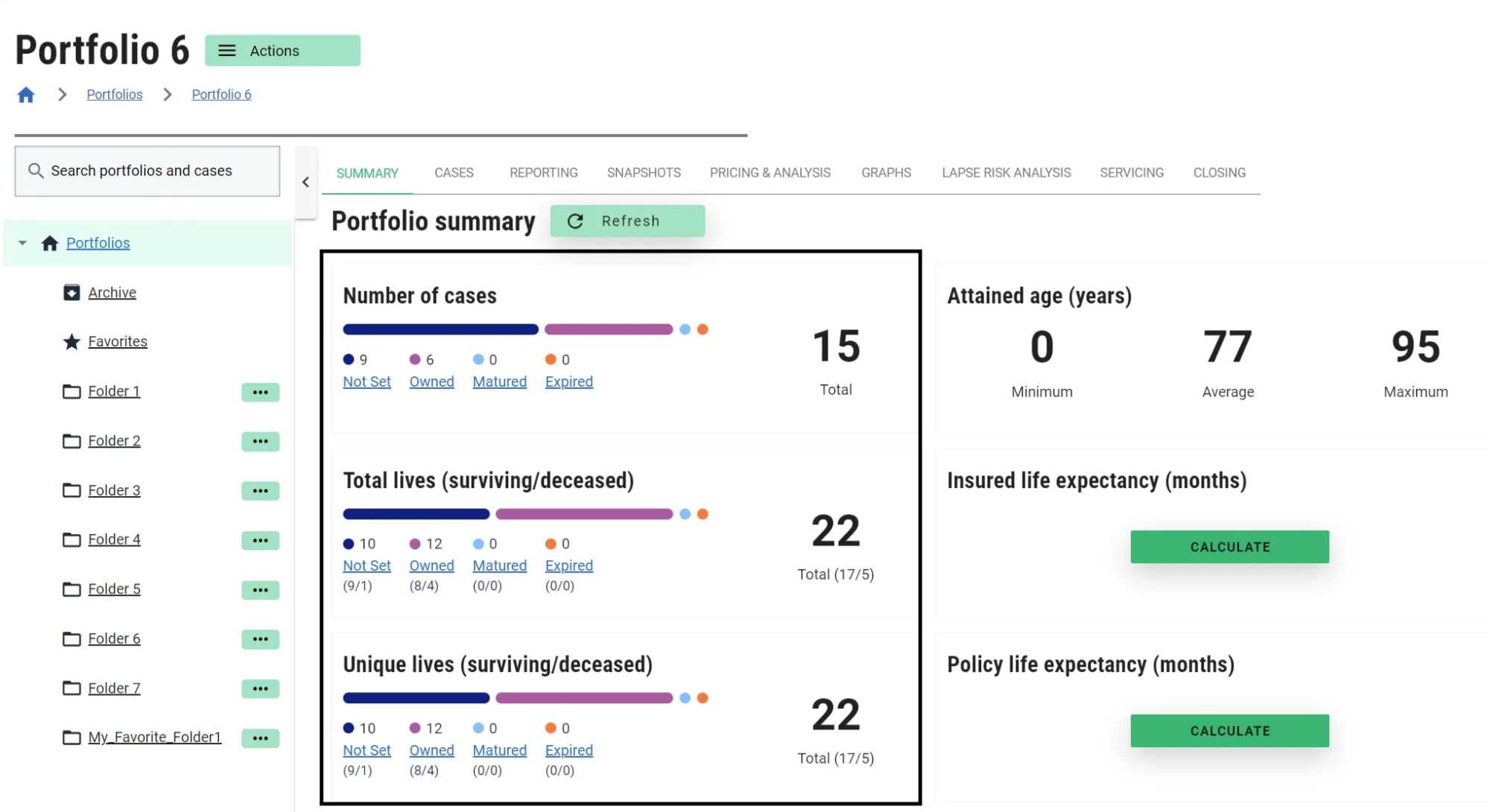Go to the Pricing & Analysis tab

(x=770, y=173)
